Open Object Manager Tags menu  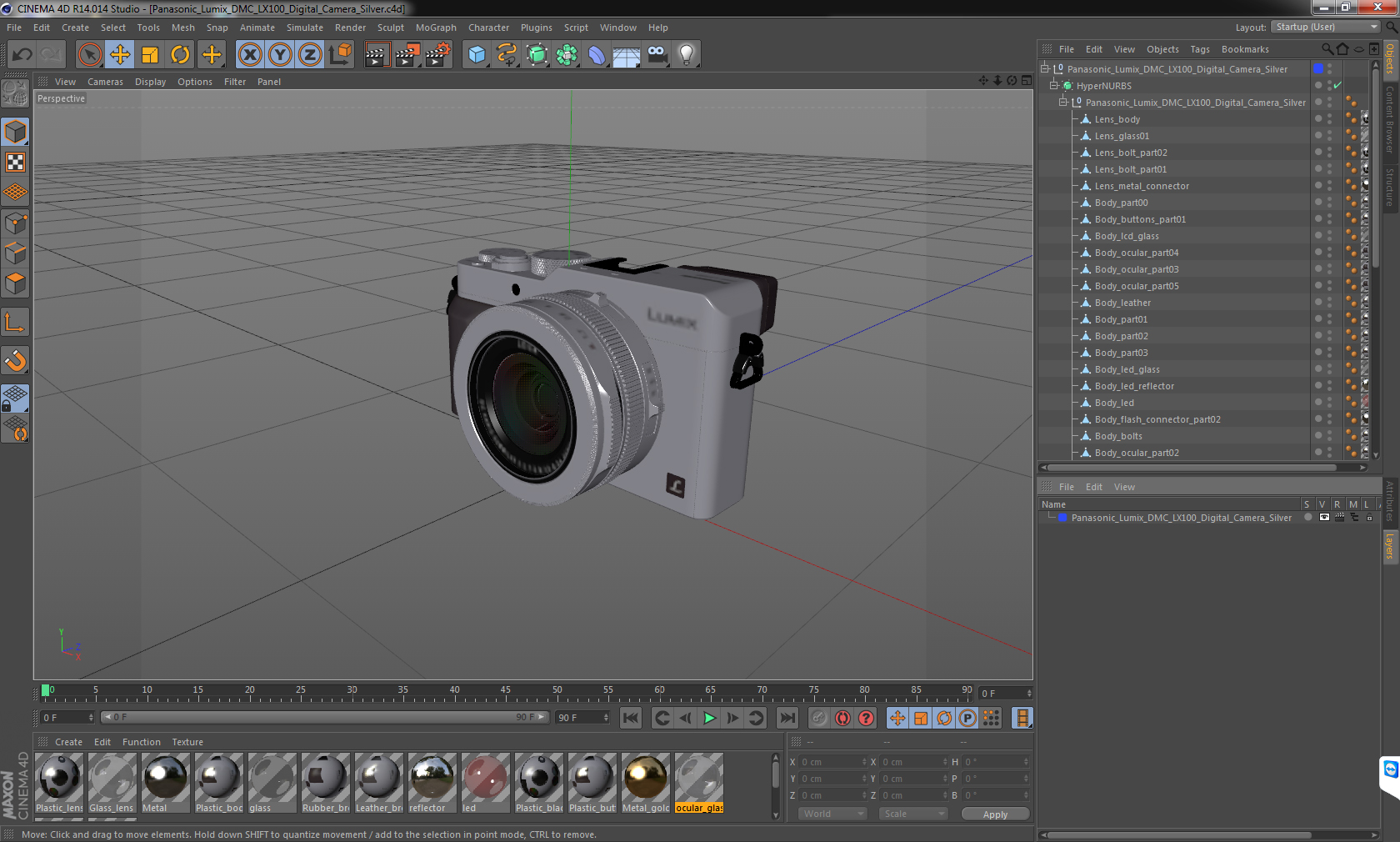tap(1200, 49)
